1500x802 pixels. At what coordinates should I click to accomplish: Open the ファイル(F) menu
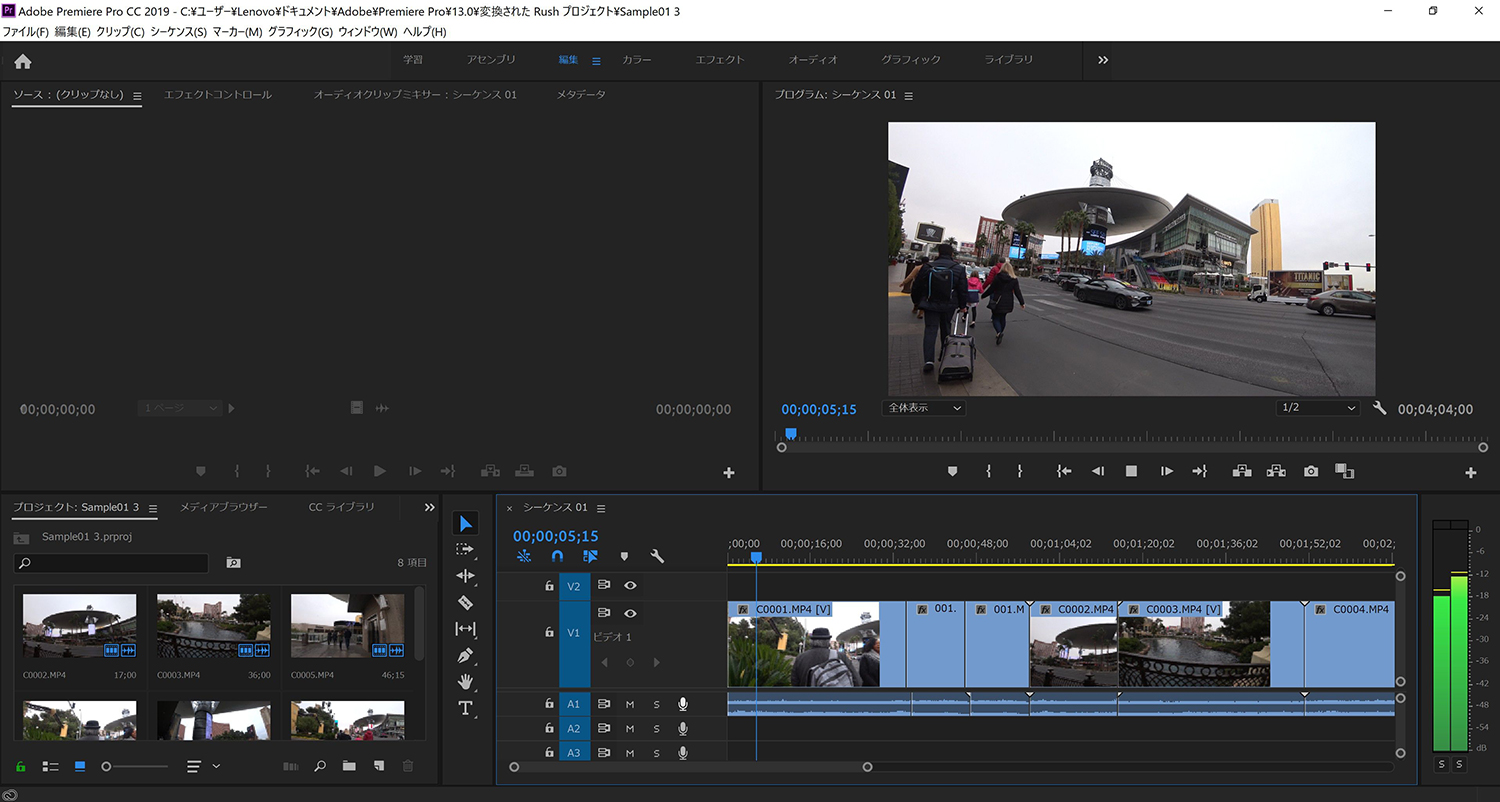(25, 32)
